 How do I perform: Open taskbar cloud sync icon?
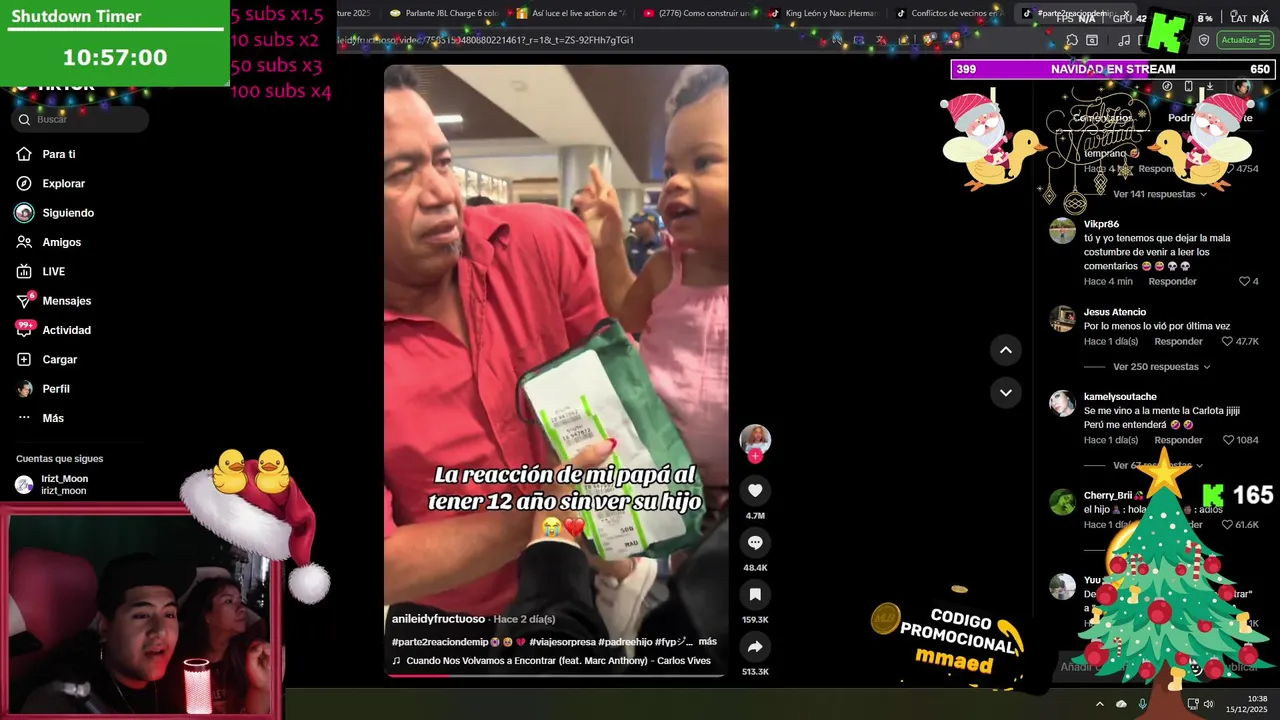pyautogui.click(x=1121, y=704)
